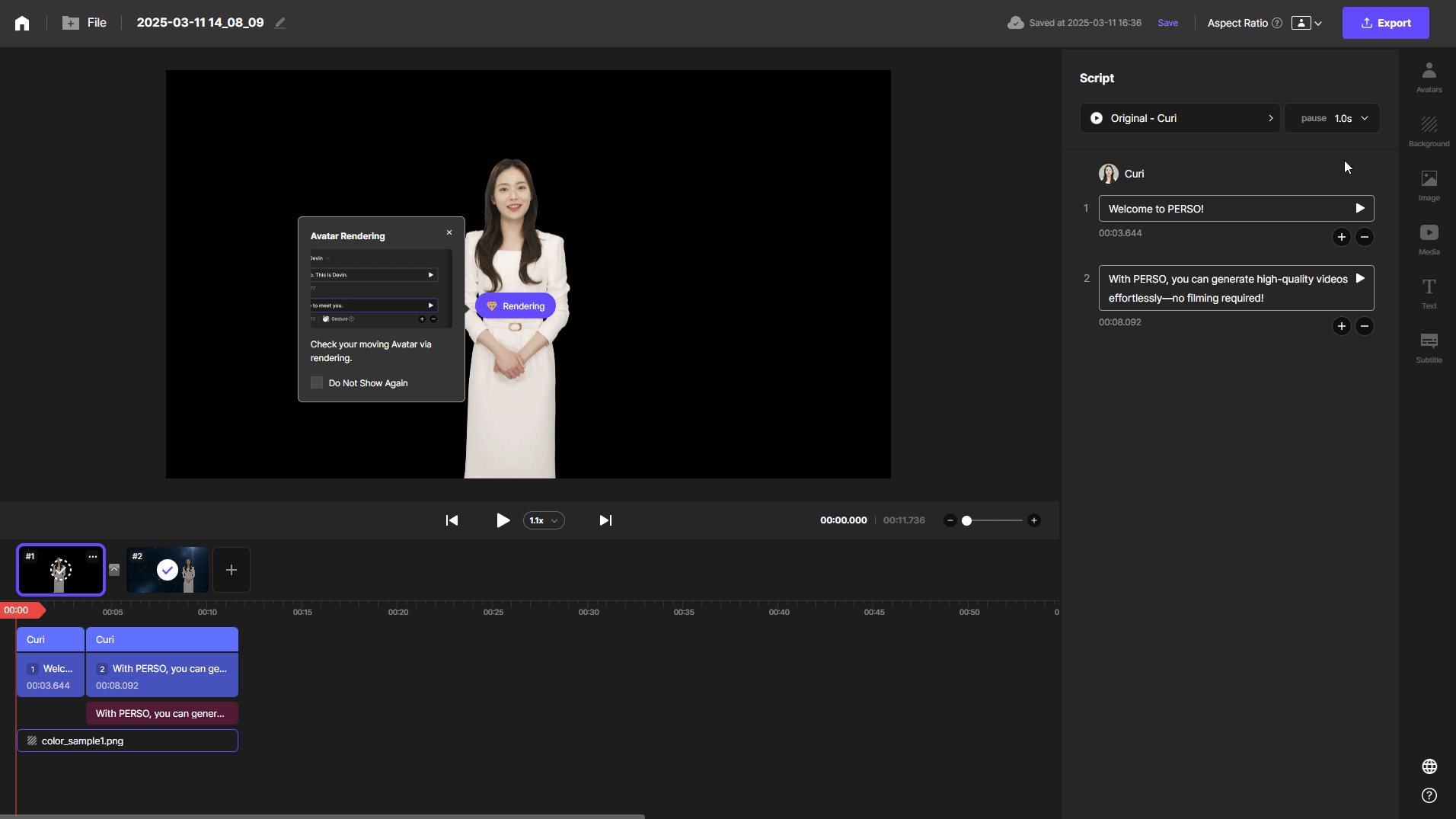This screenshot has height=819, width=1456.
Task: Select the With PERSO subtitle clip
Action: click(162, 713)
